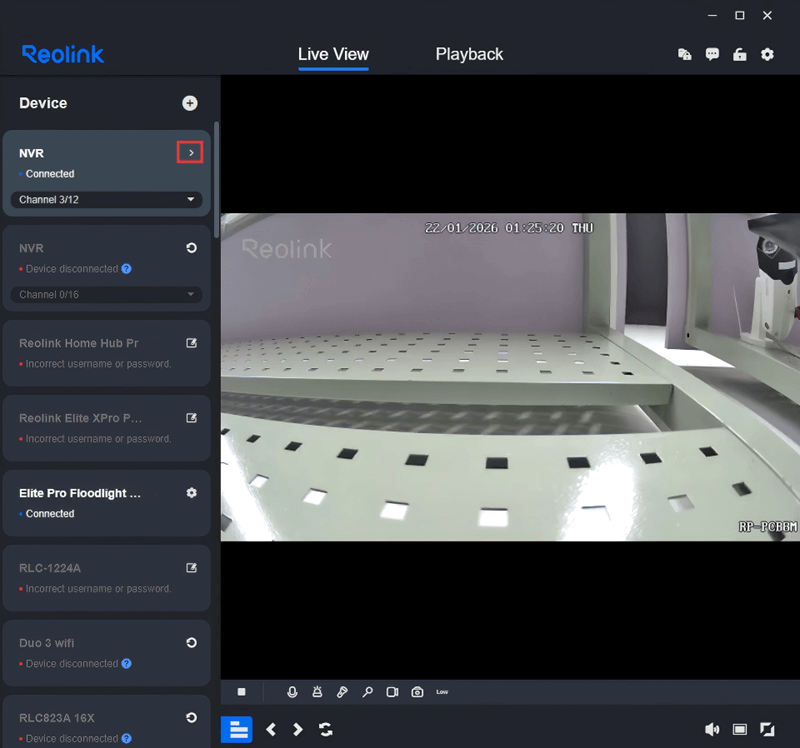Reconnect the disconnected NVR device
The height and width of the screenshot is (748, 800).
(x=191, y=248)
